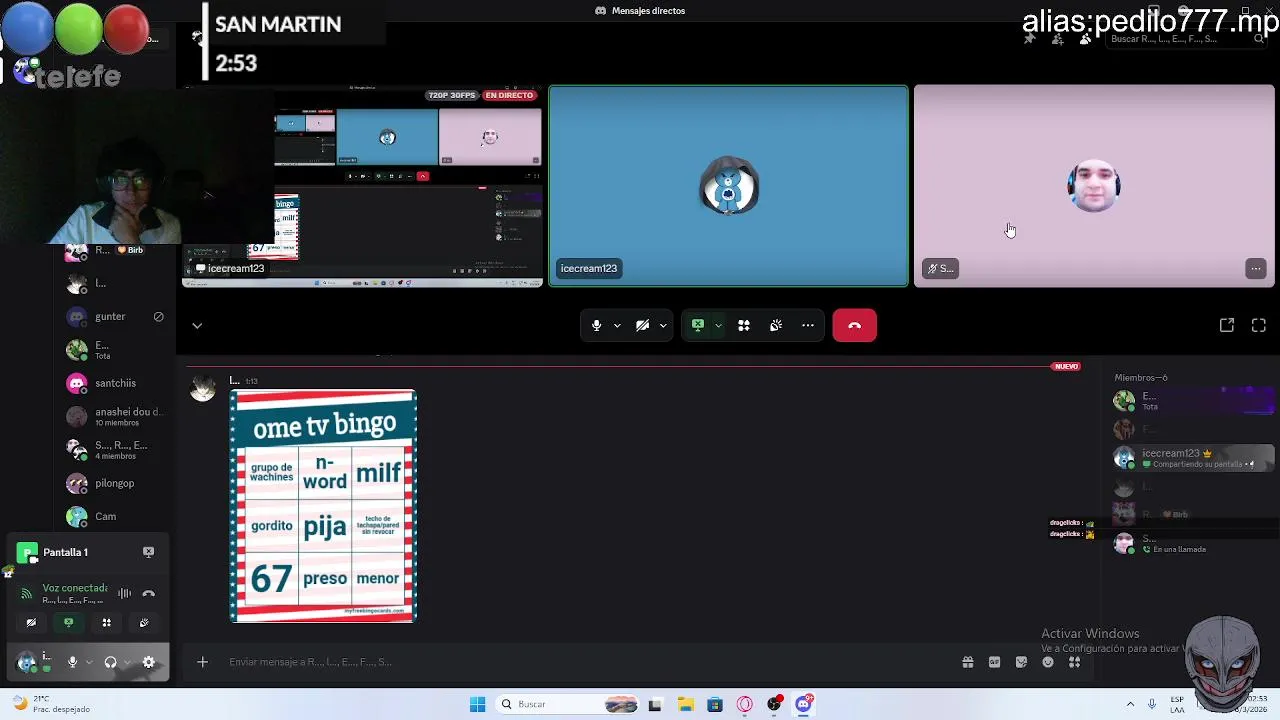This screenshot has height=720, width=1280.
Task: Open sticker picker
Action: [x=1021, y=662]
